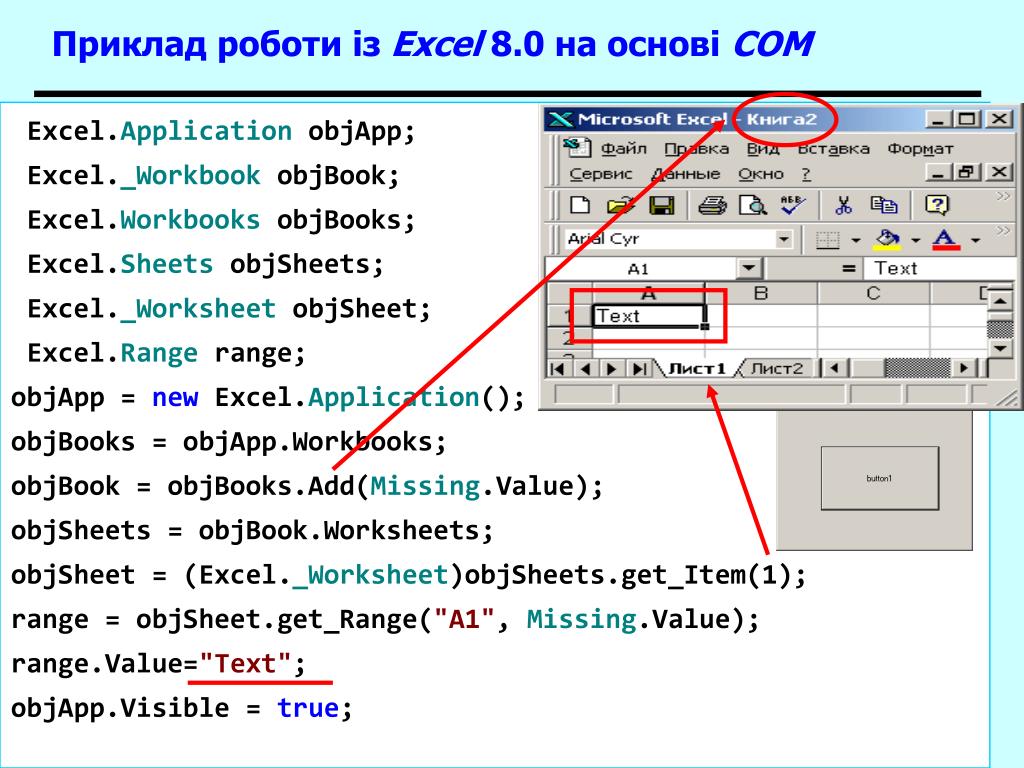Open the Font Color dropdown arrow
This screenshot has width=1024, height=768.
975,240
